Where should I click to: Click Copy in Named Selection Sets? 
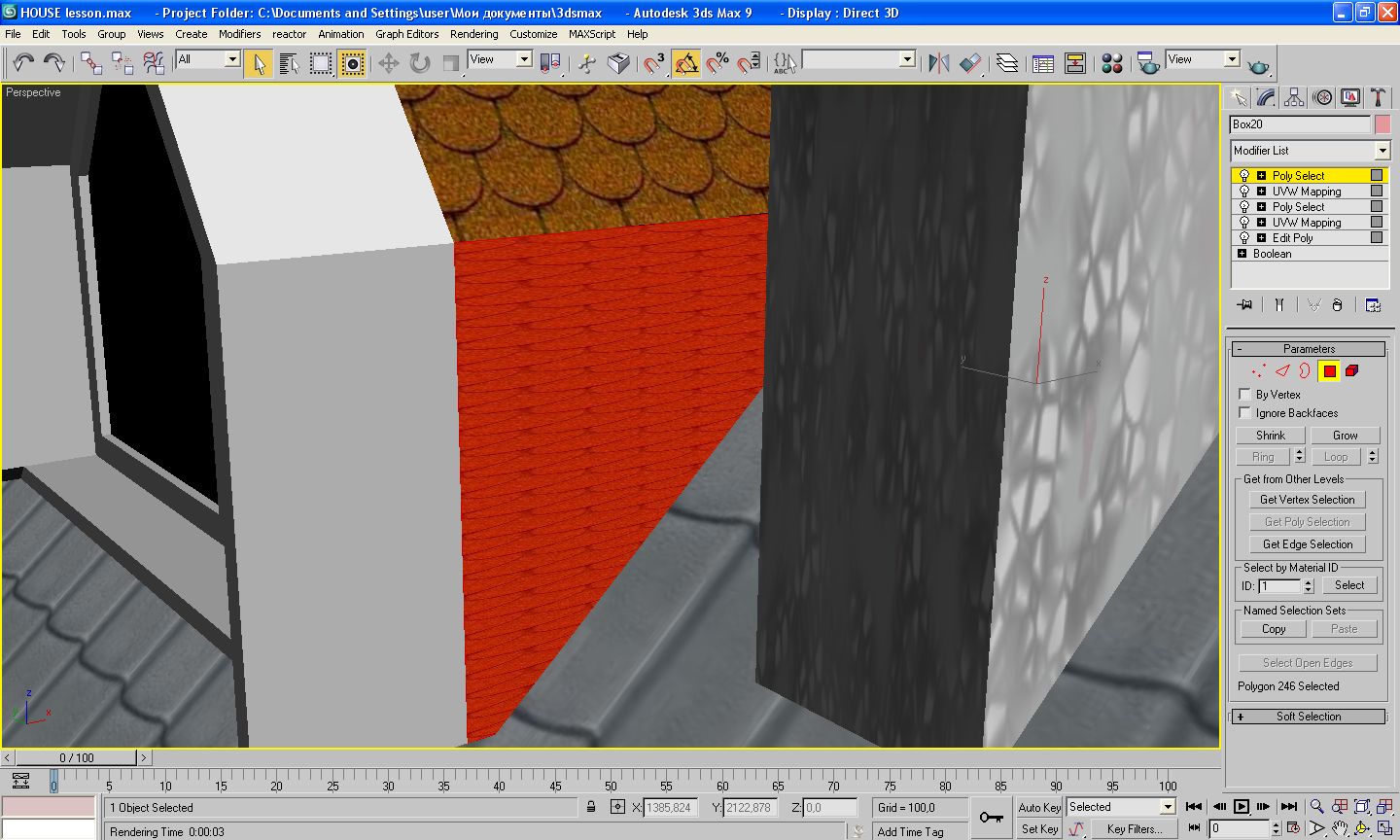(x=1274, y=629)
